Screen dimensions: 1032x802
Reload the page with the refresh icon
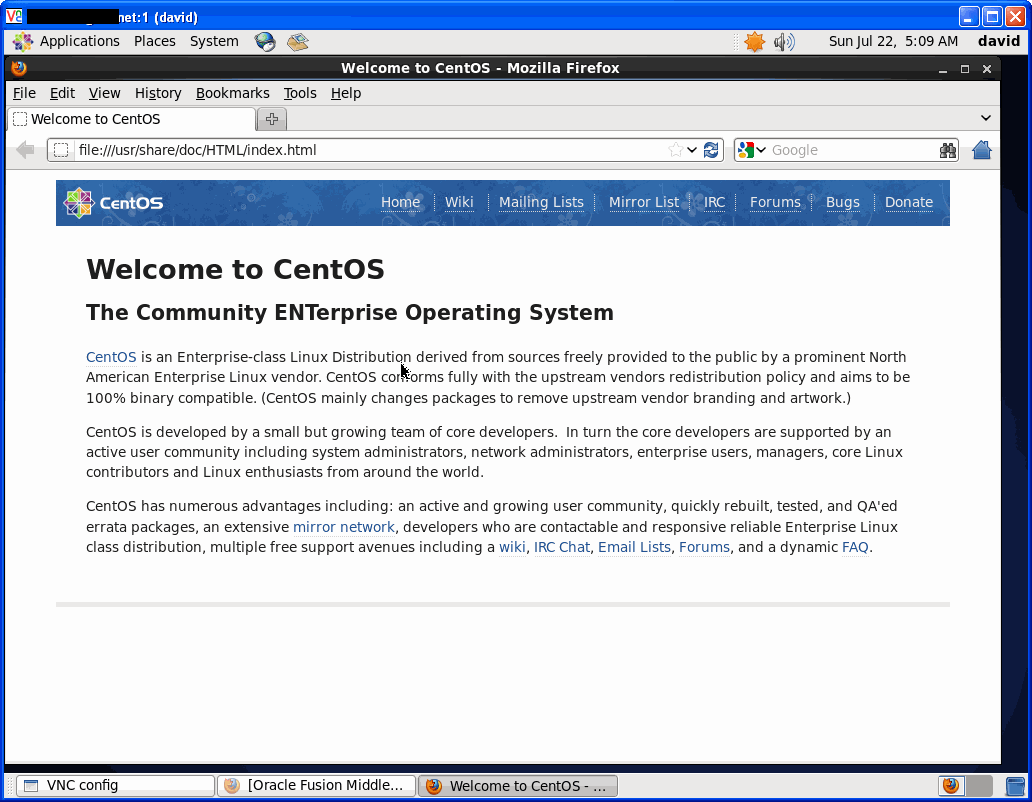[711, 150]
